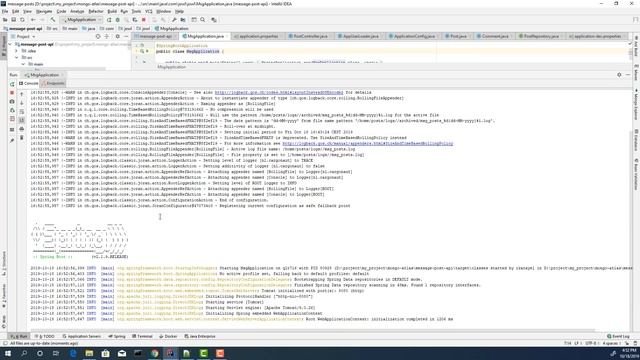Open the File menu
Viewport: 640px width, 360px height.
(x=5, y=11)
